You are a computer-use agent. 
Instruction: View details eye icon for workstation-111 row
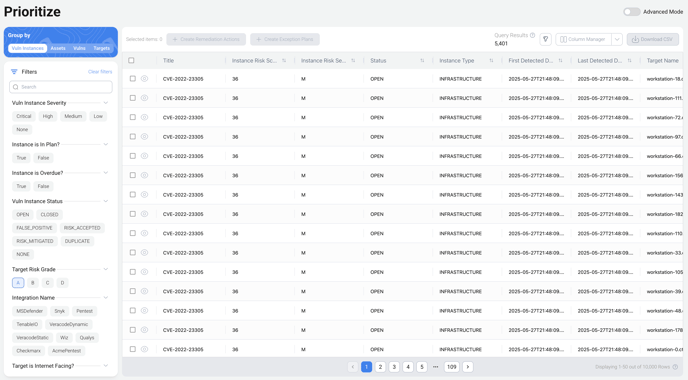point(144,98)
